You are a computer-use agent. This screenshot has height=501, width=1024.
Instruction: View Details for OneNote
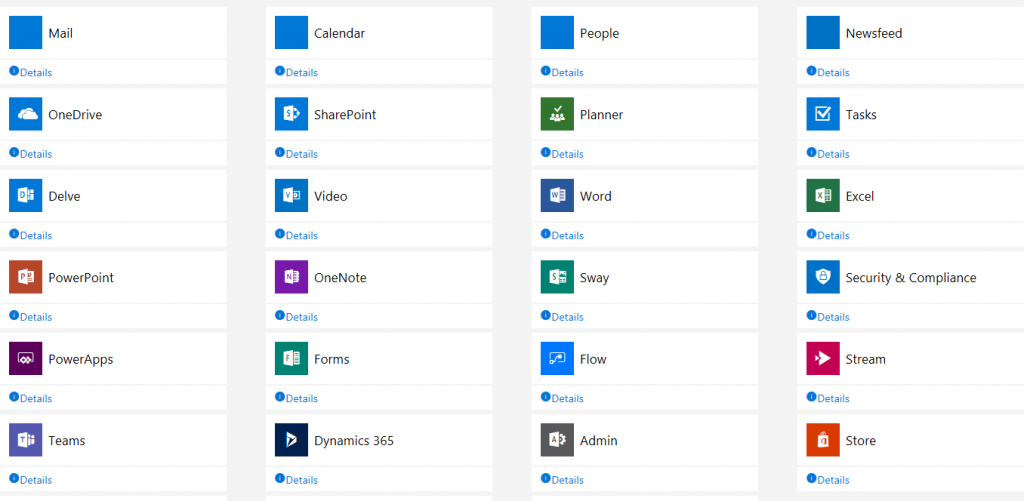[296, 317]
